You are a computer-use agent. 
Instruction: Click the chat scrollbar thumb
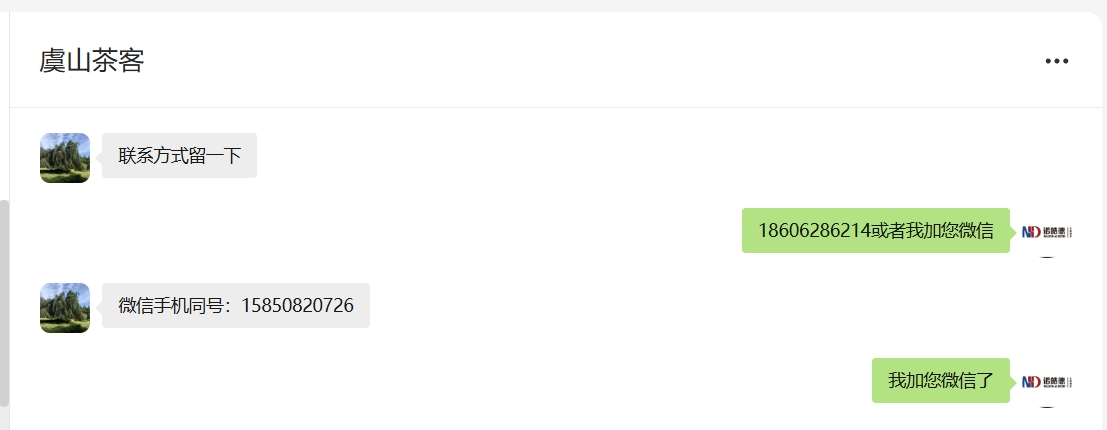point(4,300)
